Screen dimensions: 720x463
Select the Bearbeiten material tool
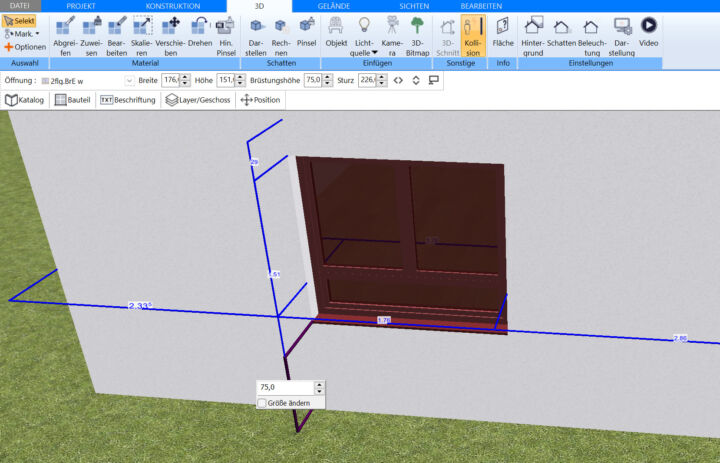pyautogui.click(x=117, y=36)
